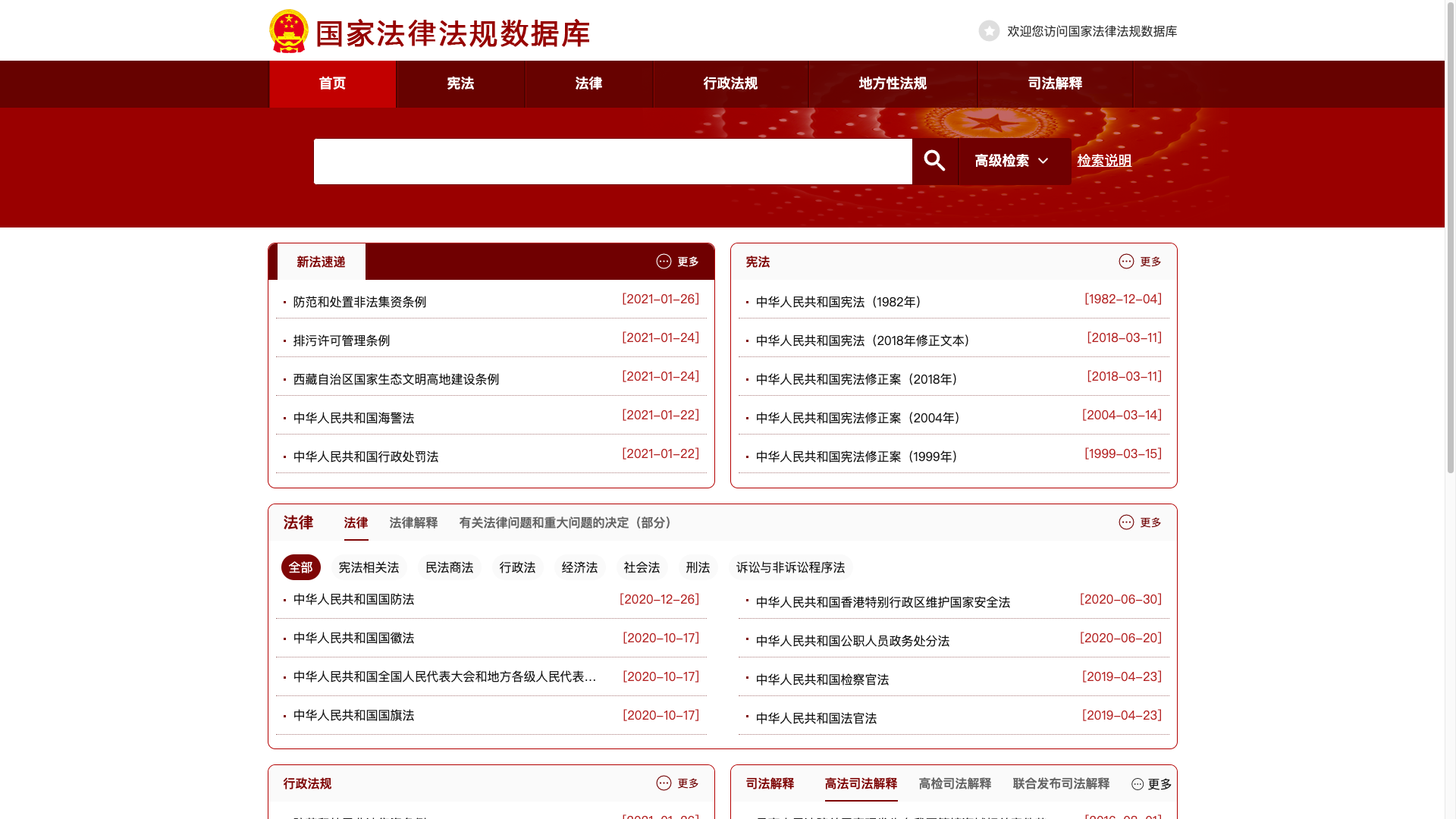Click the magnifying glass search icon

(x=934, y=161)
